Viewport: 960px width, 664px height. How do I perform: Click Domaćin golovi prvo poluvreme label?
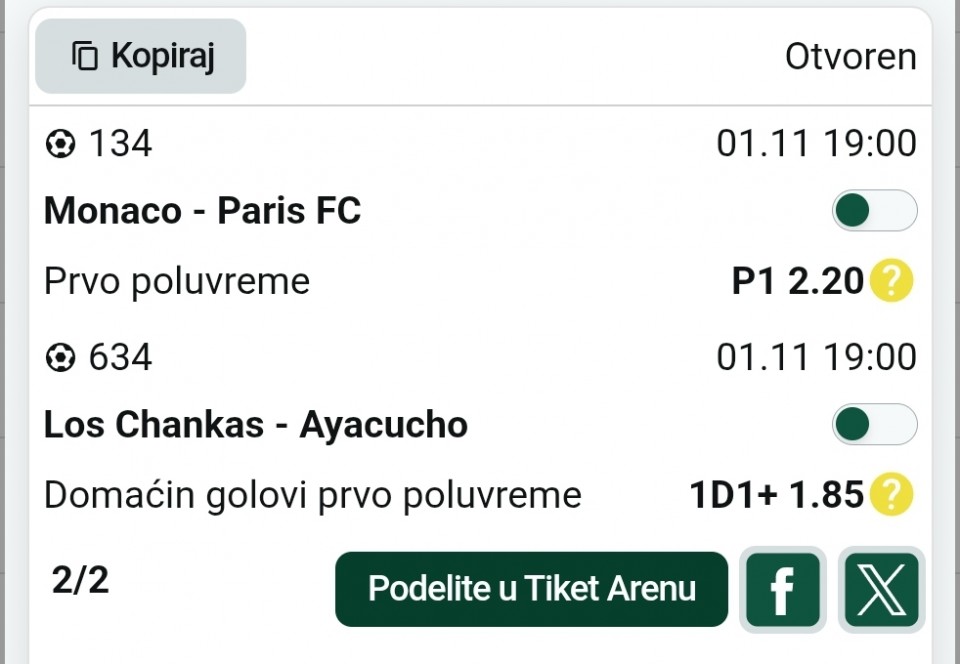tap(312, 494)
